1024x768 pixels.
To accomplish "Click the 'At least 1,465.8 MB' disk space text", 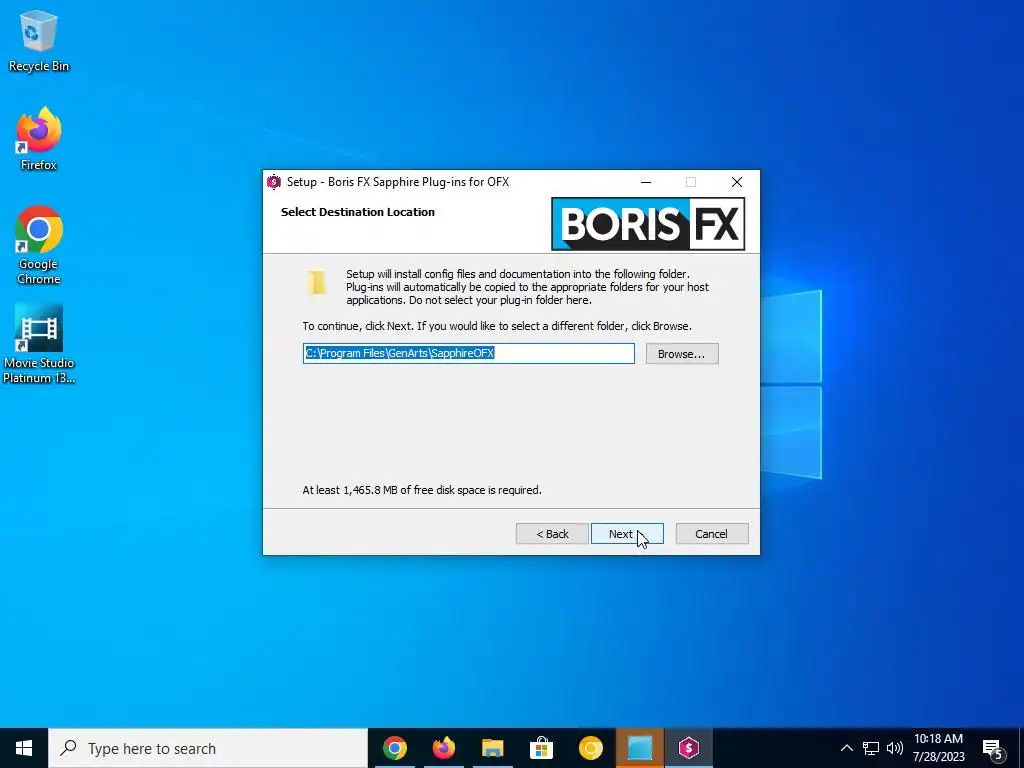I will click(422, 490).
